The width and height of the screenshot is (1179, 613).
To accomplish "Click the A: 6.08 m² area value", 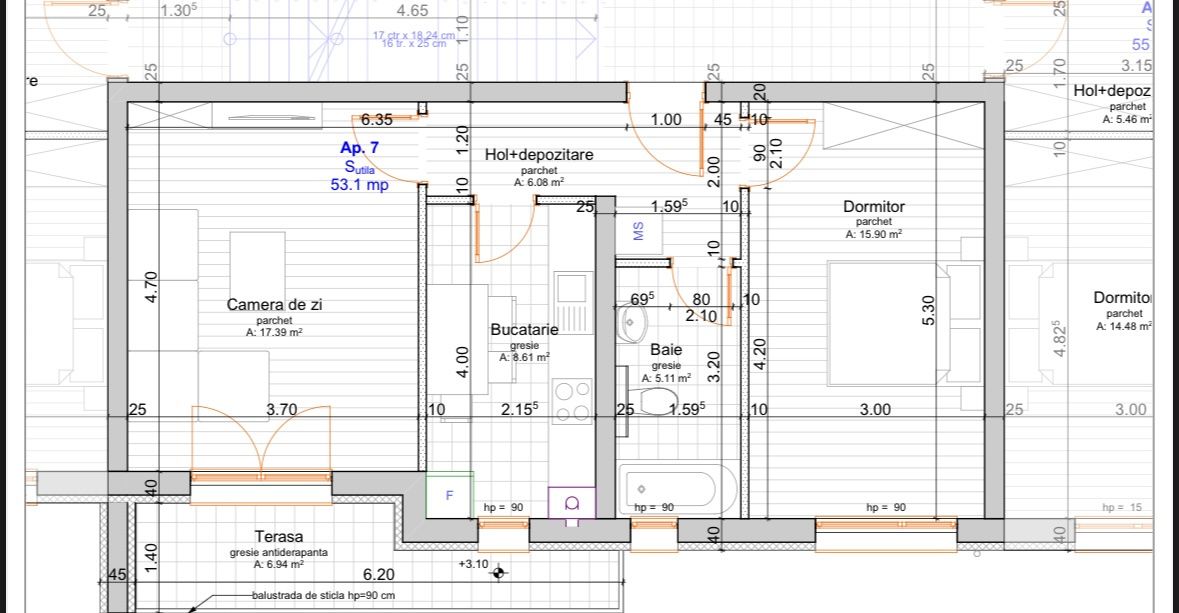I will (x=539, y=182).
